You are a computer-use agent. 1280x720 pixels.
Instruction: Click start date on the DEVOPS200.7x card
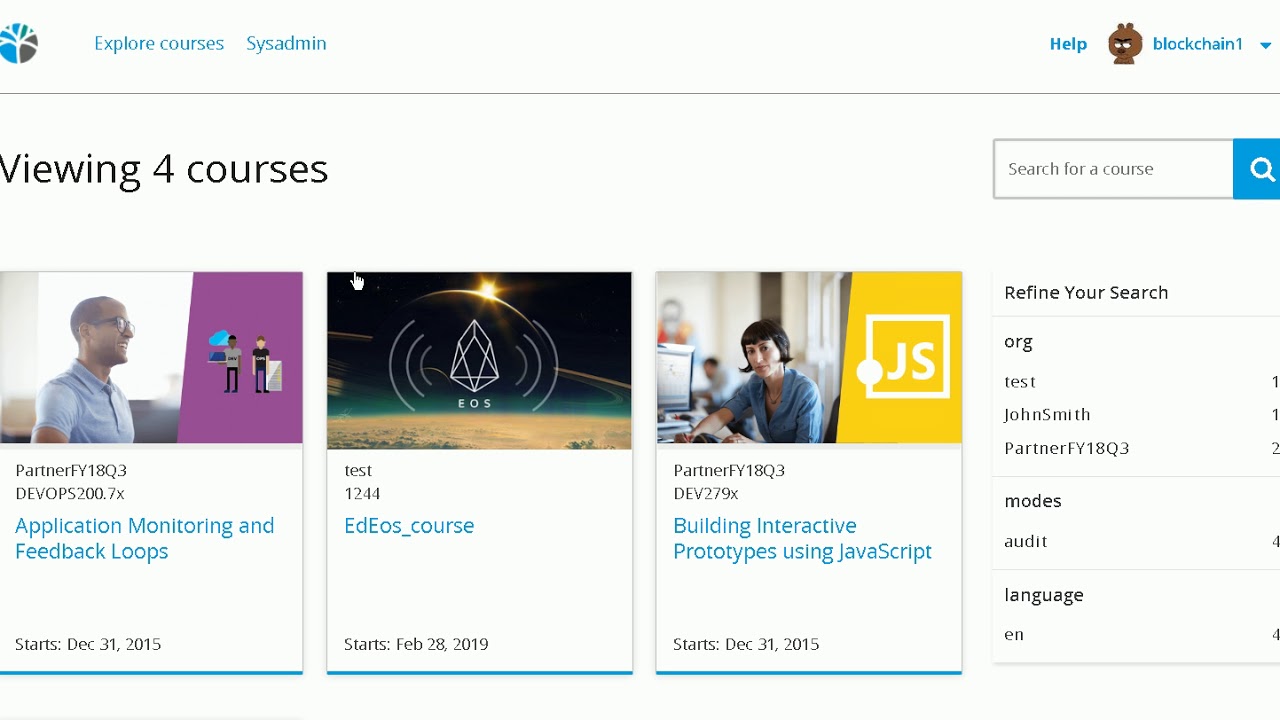tap(88, 644)
